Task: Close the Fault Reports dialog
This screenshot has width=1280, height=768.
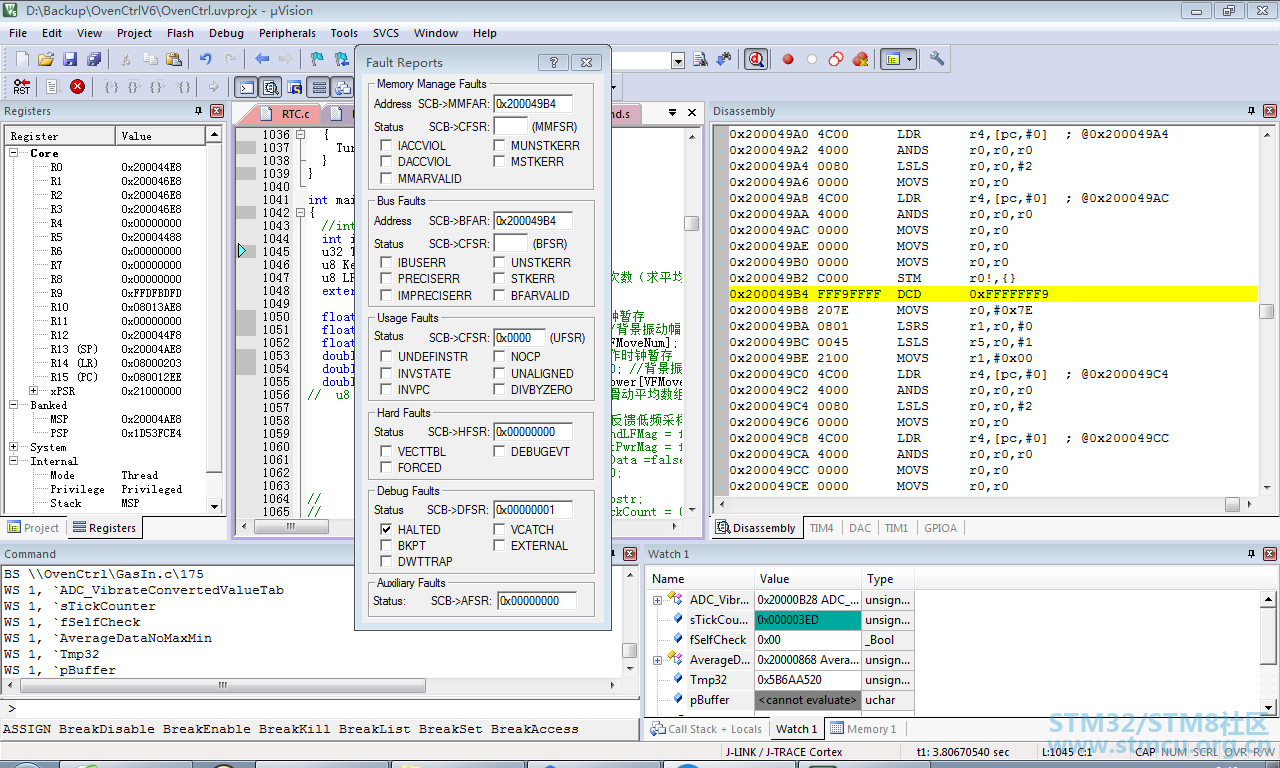Action: click(x=588, y=62)
